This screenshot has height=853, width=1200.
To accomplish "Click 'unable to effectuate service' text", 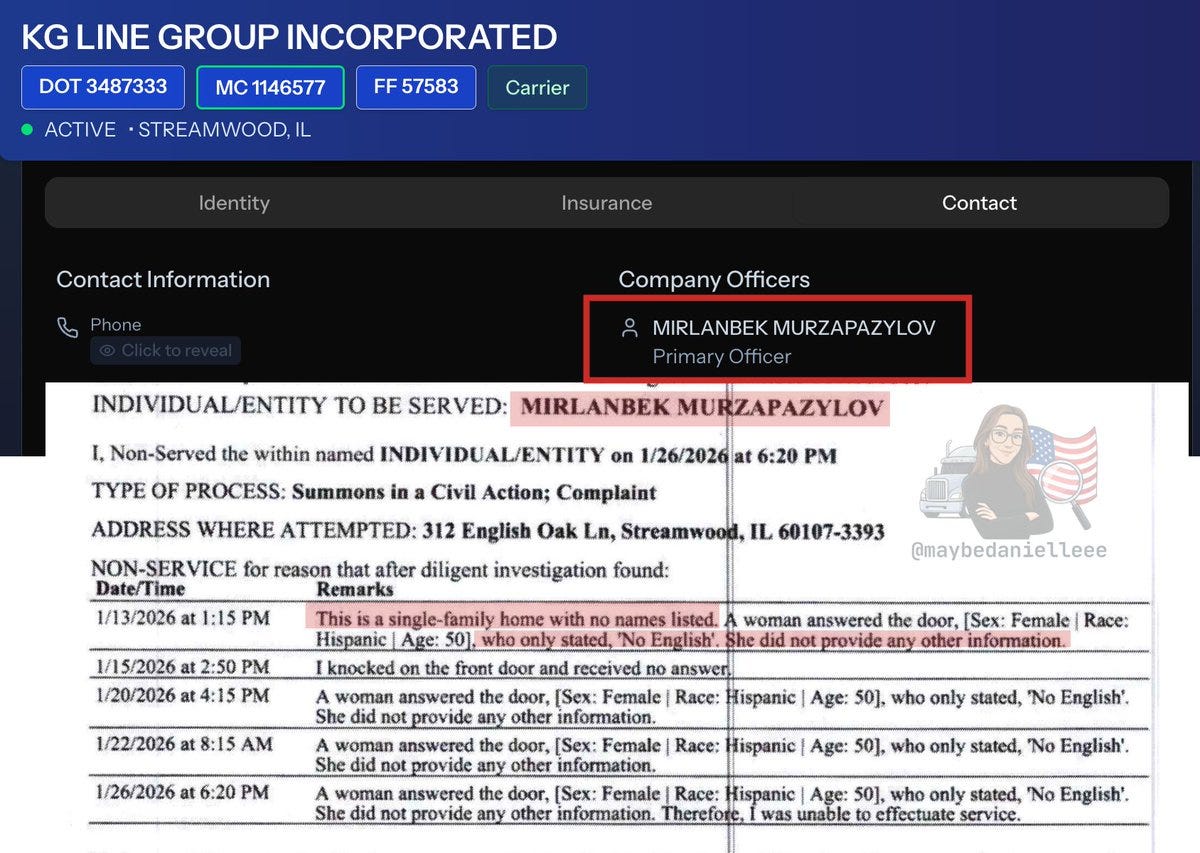I will (891, 815).
